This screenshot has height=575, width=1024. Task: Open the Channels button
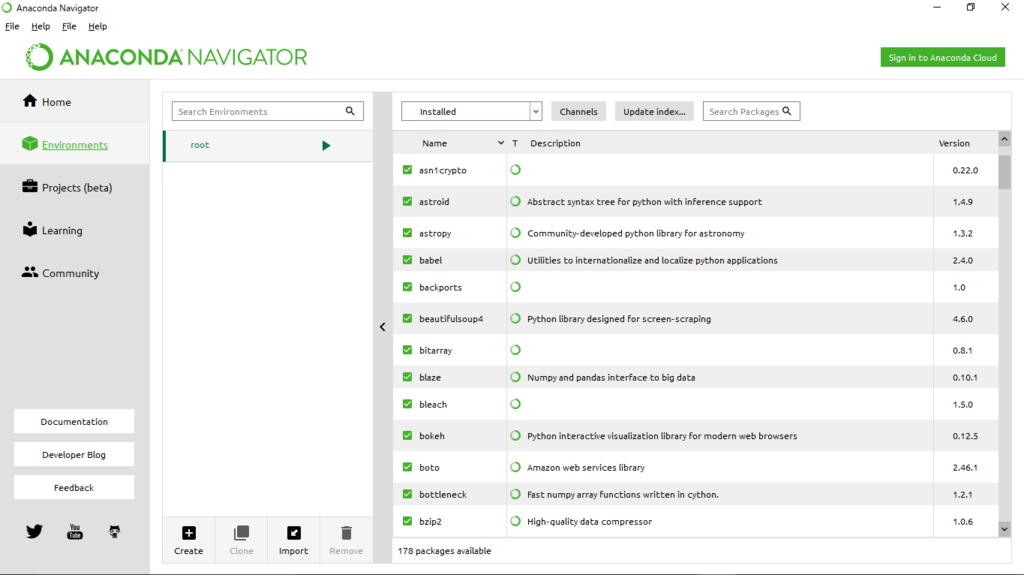pyautogui.click(x=579, y=111)
